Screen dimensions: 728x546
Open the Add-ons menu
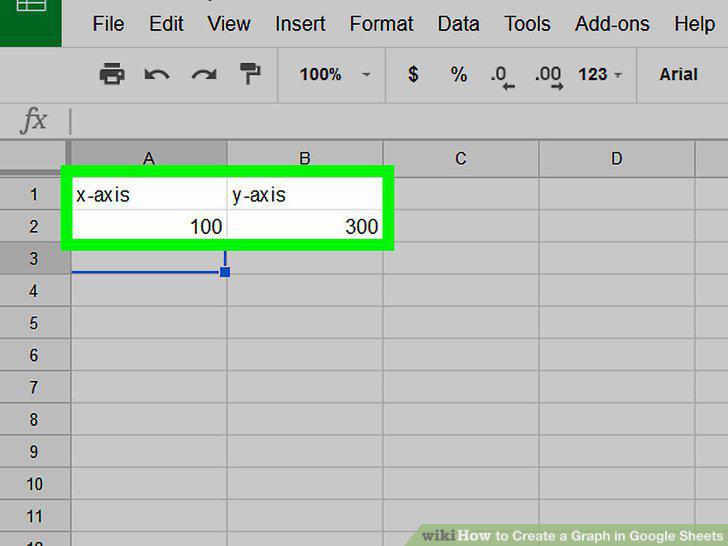click(612, 24)
